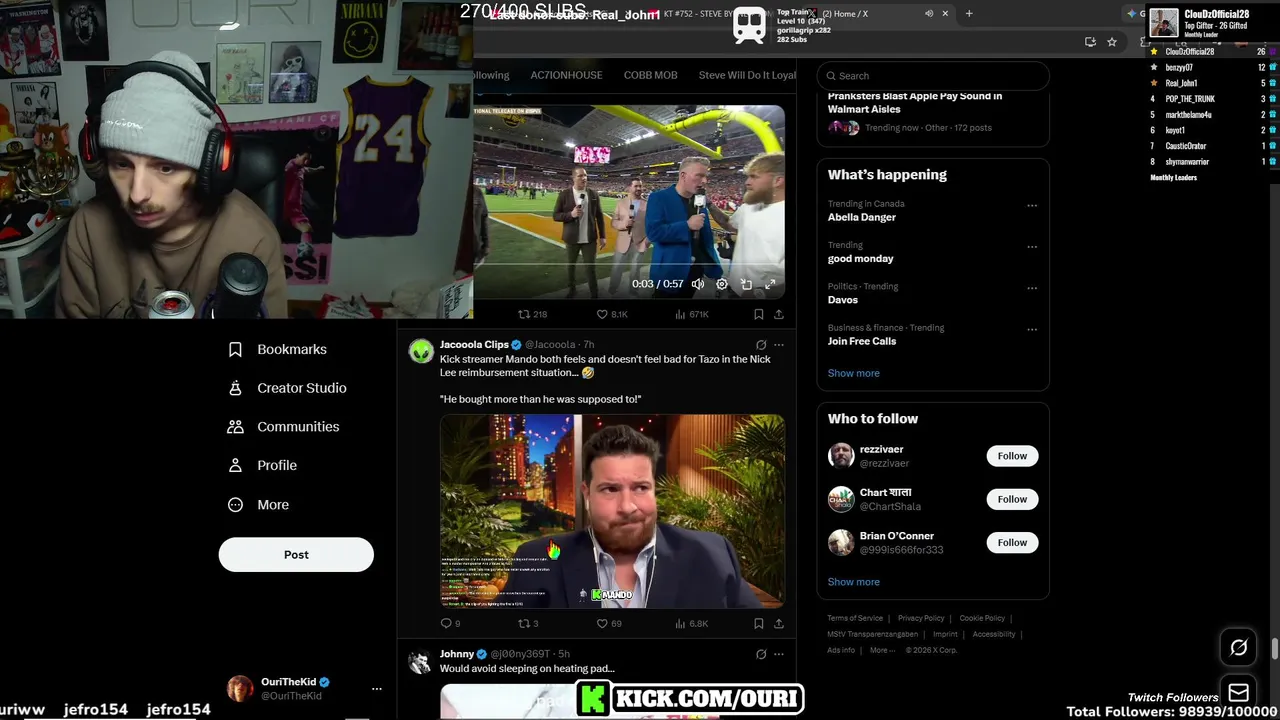Open Grok actions on Johnny's tweet

point(761,654)
